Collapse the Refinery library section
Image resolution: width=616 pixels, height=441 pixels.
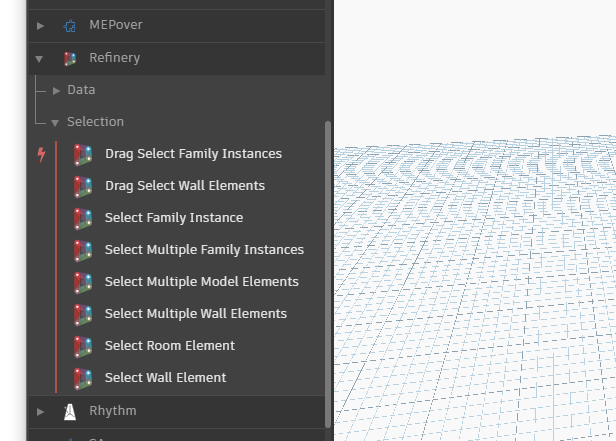40,58
